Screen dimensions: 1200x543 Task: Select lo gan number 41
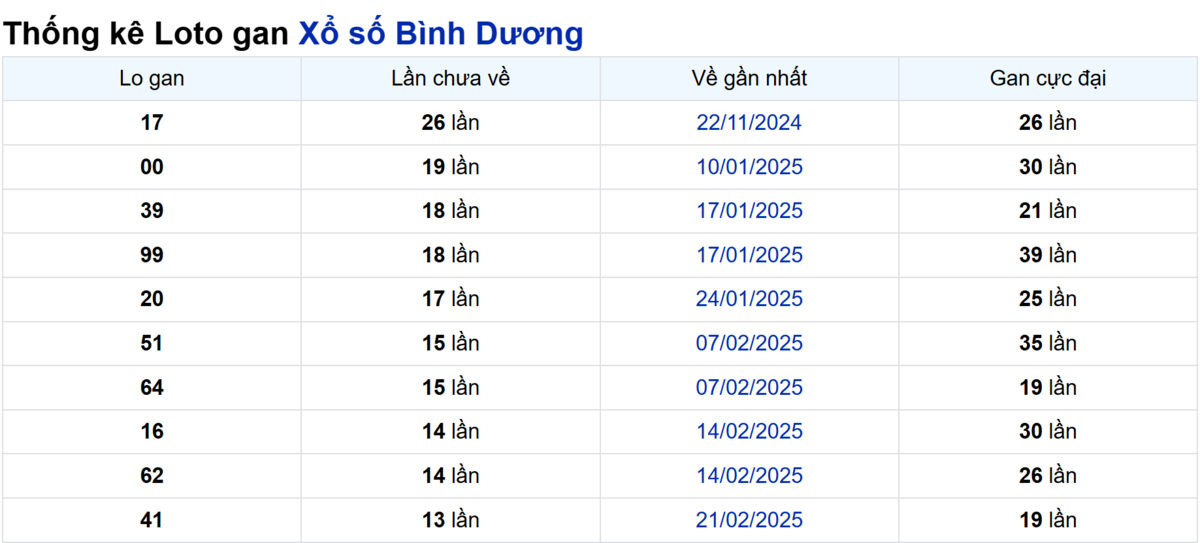point(151,520)
